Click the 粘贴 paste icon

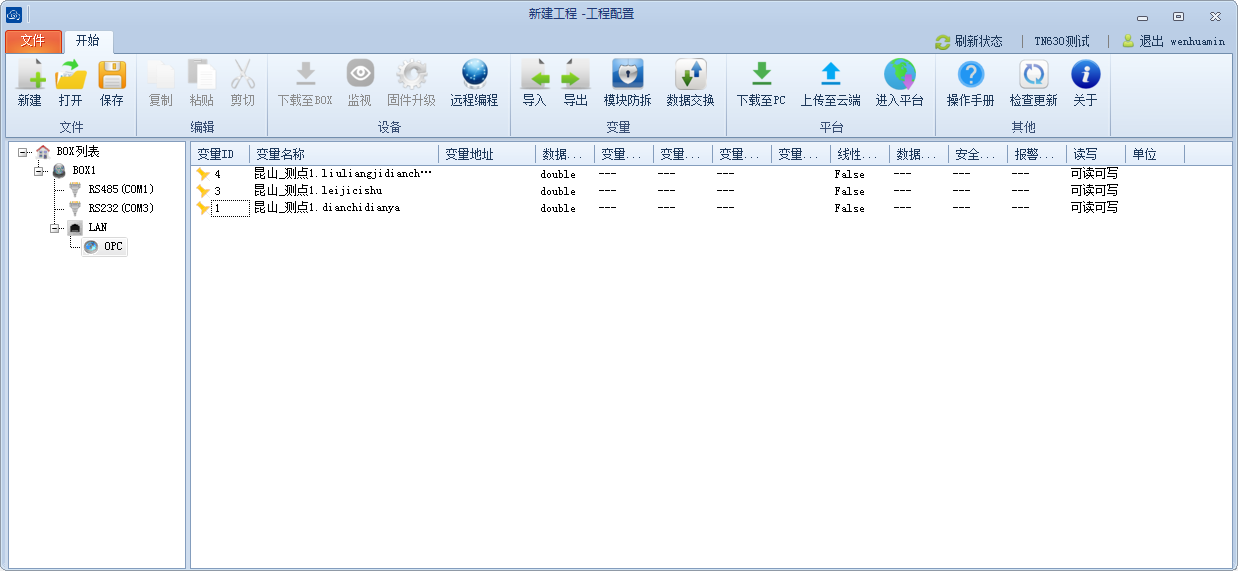[x=202, y=75]
